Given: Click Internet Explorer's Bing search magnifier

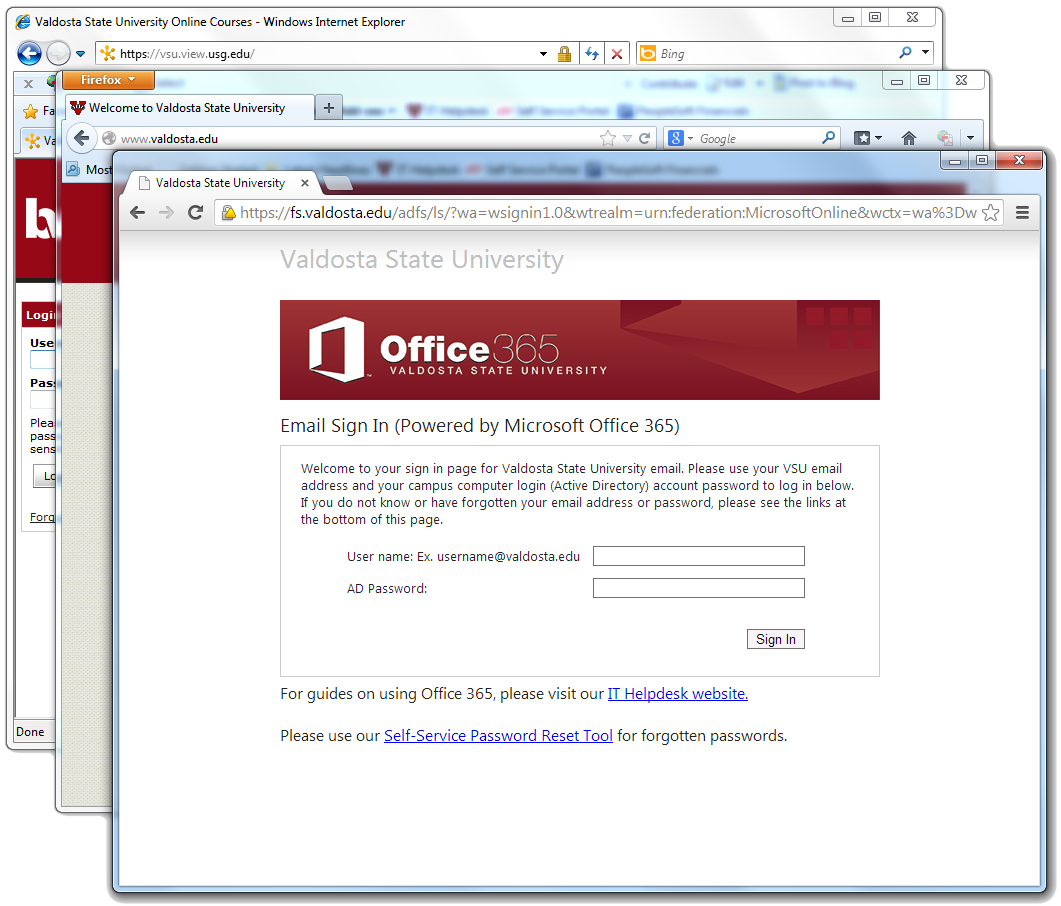Looking at the screenshot, I should (905, 53).
